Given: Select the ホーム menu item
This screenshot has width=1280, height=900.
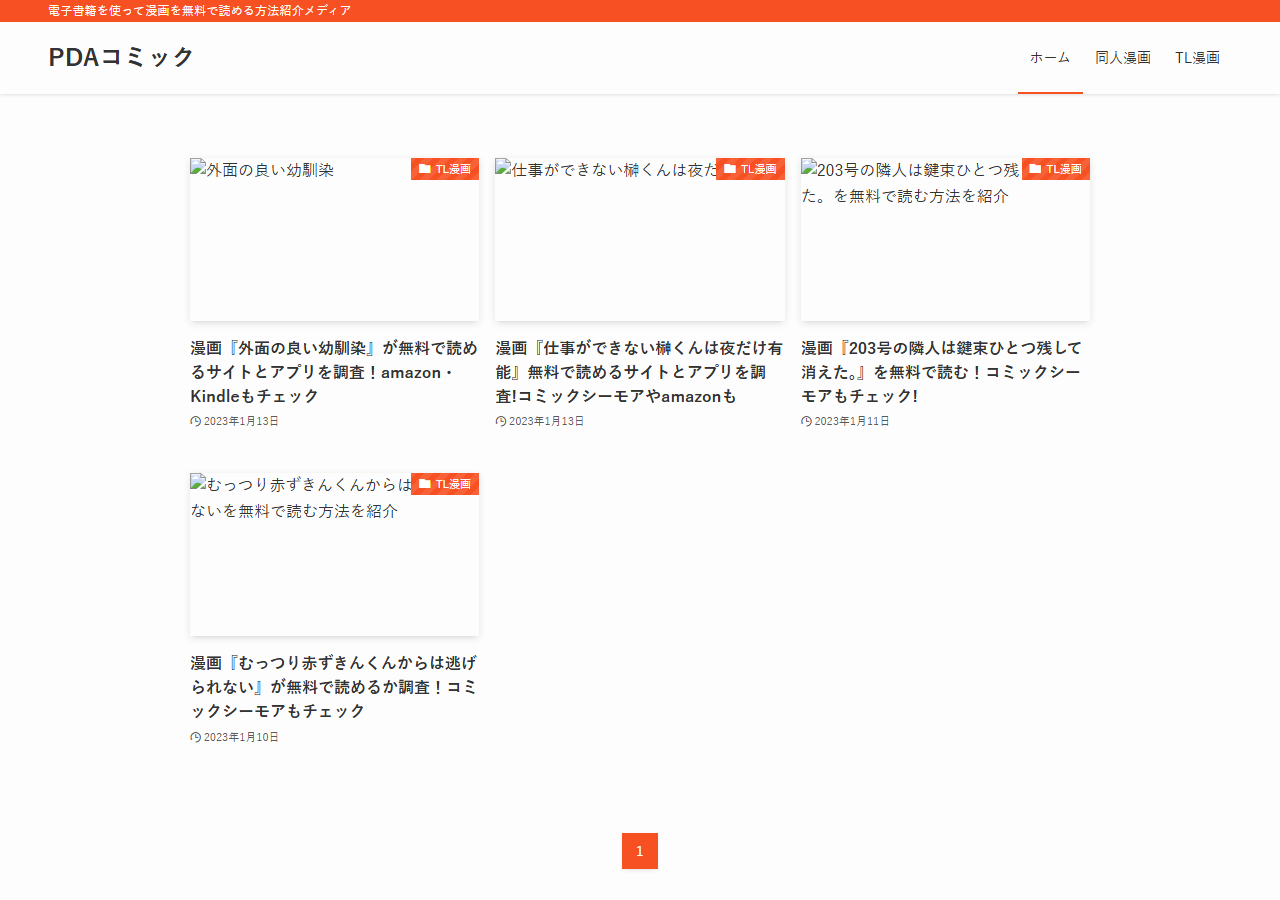Looking at the screenshot, I should click(x=1050, y=57).
